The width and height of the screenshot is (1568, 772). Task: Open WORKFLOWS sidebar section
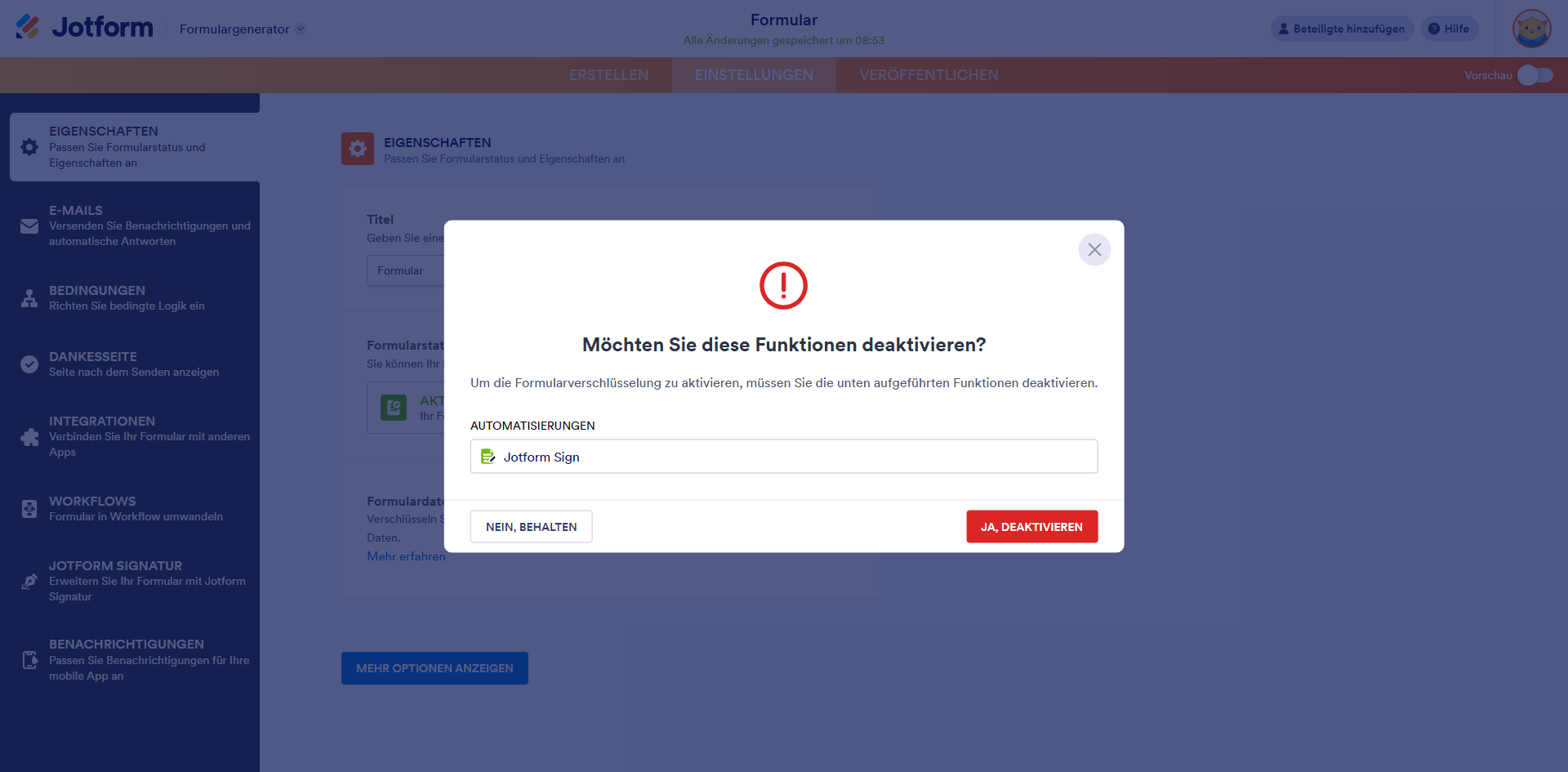click(x=135, y=508)
